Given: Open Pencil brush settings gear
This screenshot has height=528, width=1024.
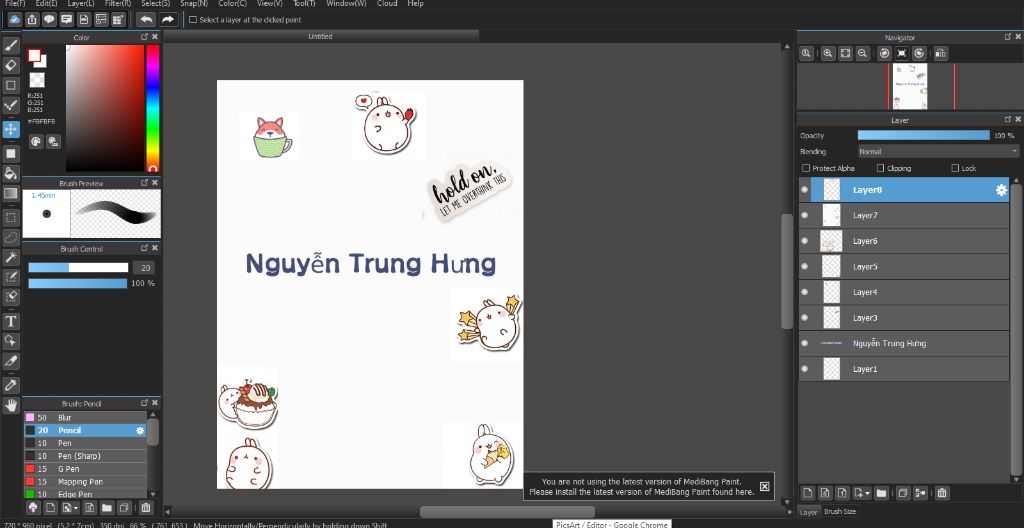Looking at the screenshot, I should pyautogui.click(x=140, y=431).
